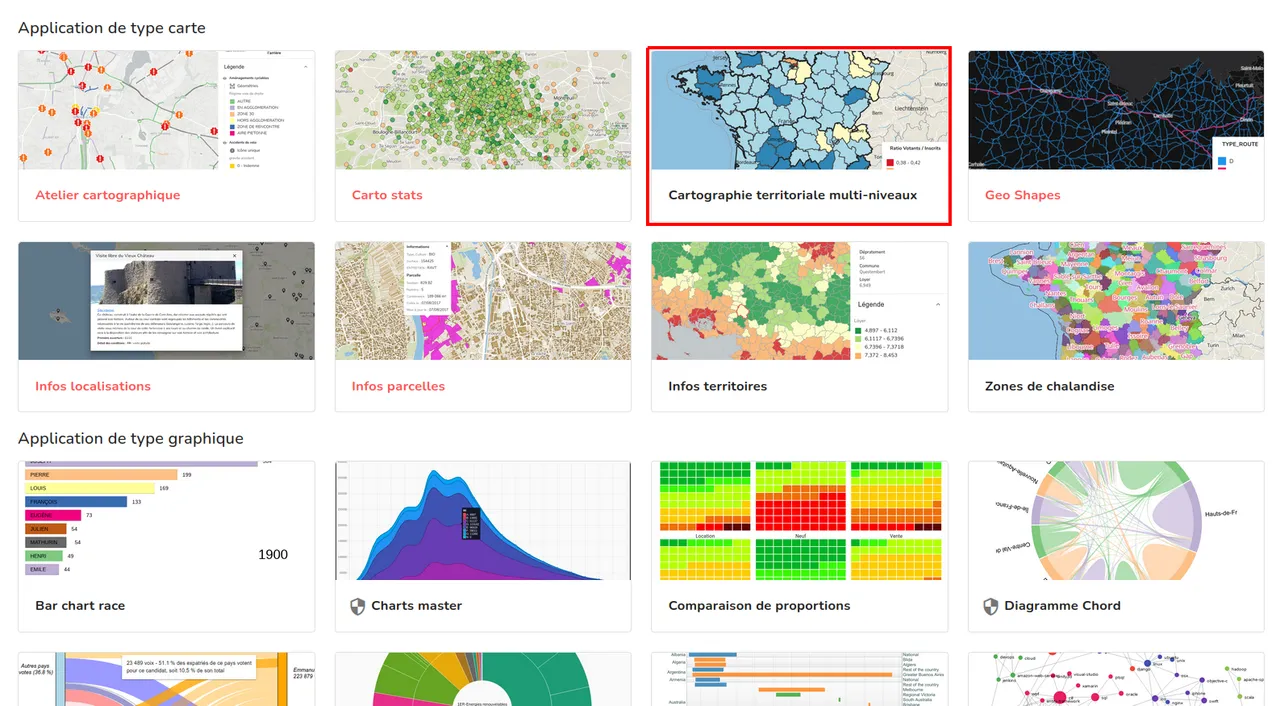1280x706 pixels.
Task: Click the PIERRE bar in Bar chart race
Action: click(x=101, y=475)
